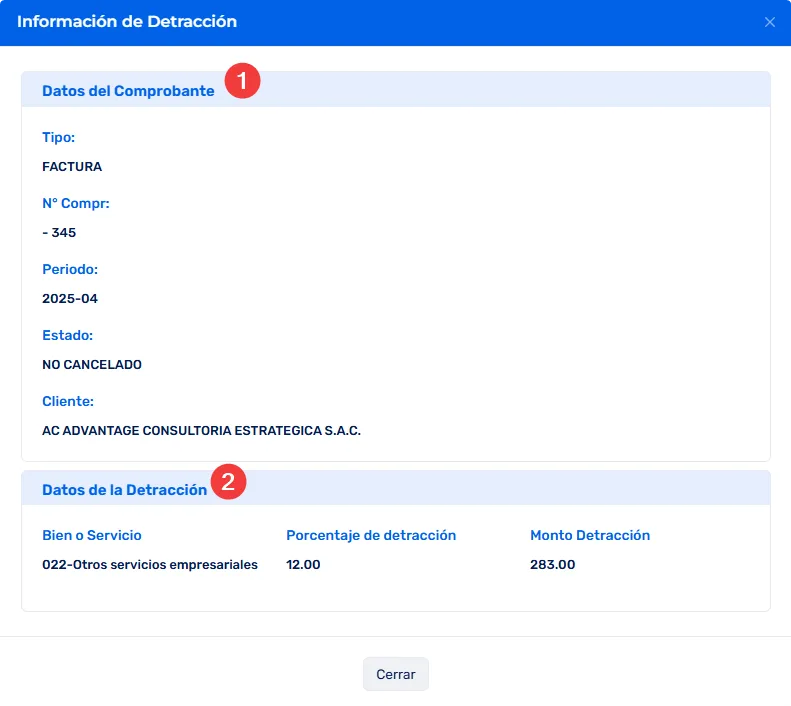Select the voucher number - 345
The image size is (791, 706).
point(59,233)
